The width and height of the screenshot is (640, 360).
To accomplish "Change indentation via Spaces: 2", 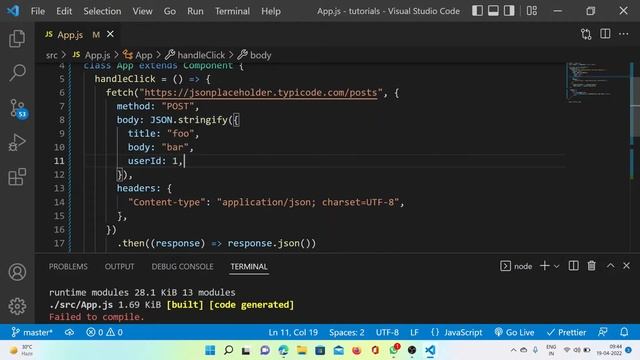I will pos(347,332).
